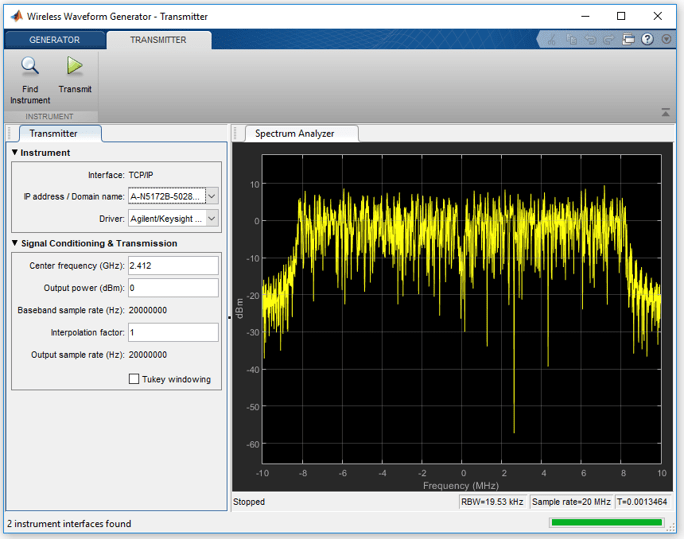Click the Copy icon in quick toolbar
This screenshot has width=684, height=539.
pyautogui.click(x=572, y=40)
